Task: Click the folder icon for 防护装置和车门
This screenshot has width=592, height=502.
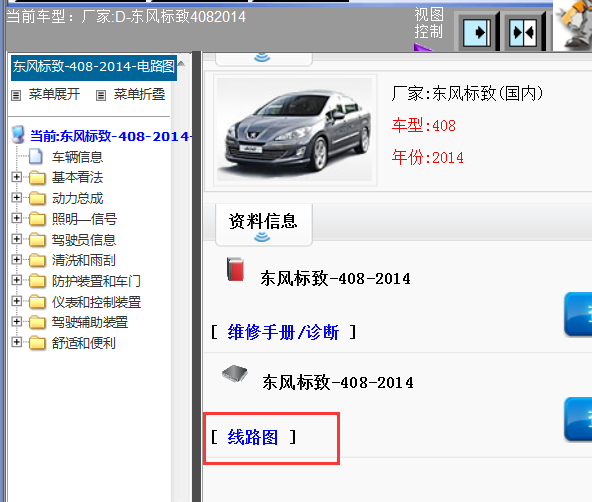Action: coord(37,281)
